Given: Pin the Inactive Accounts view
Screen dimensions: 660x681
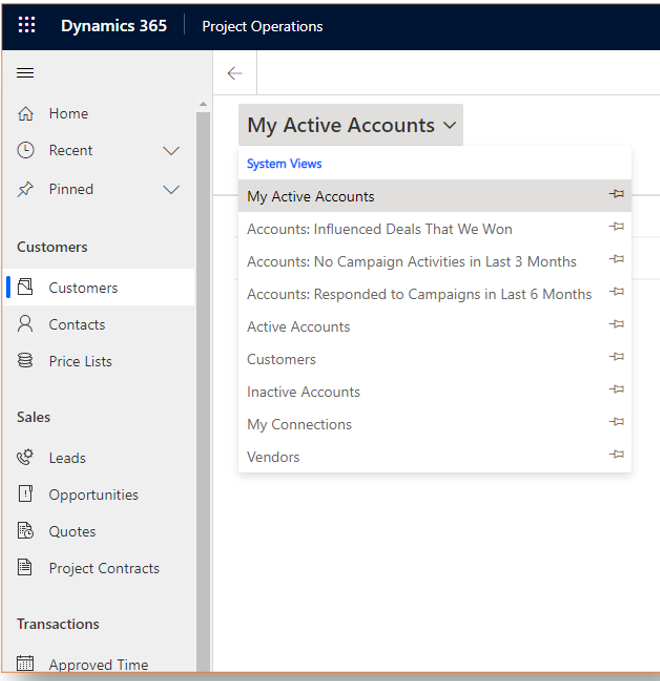Looking at the screenshot, I should [x=616, y=389].
